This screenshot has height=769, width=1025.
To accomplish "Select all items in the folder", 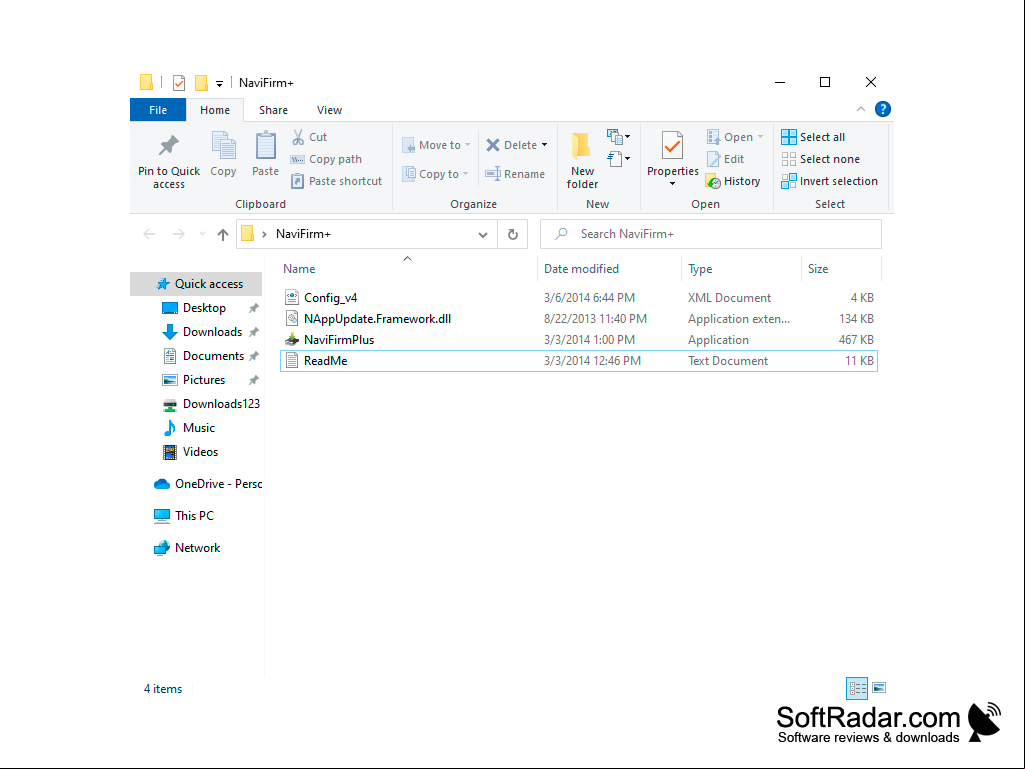I will pyautogui.click(x=813, y=137).
